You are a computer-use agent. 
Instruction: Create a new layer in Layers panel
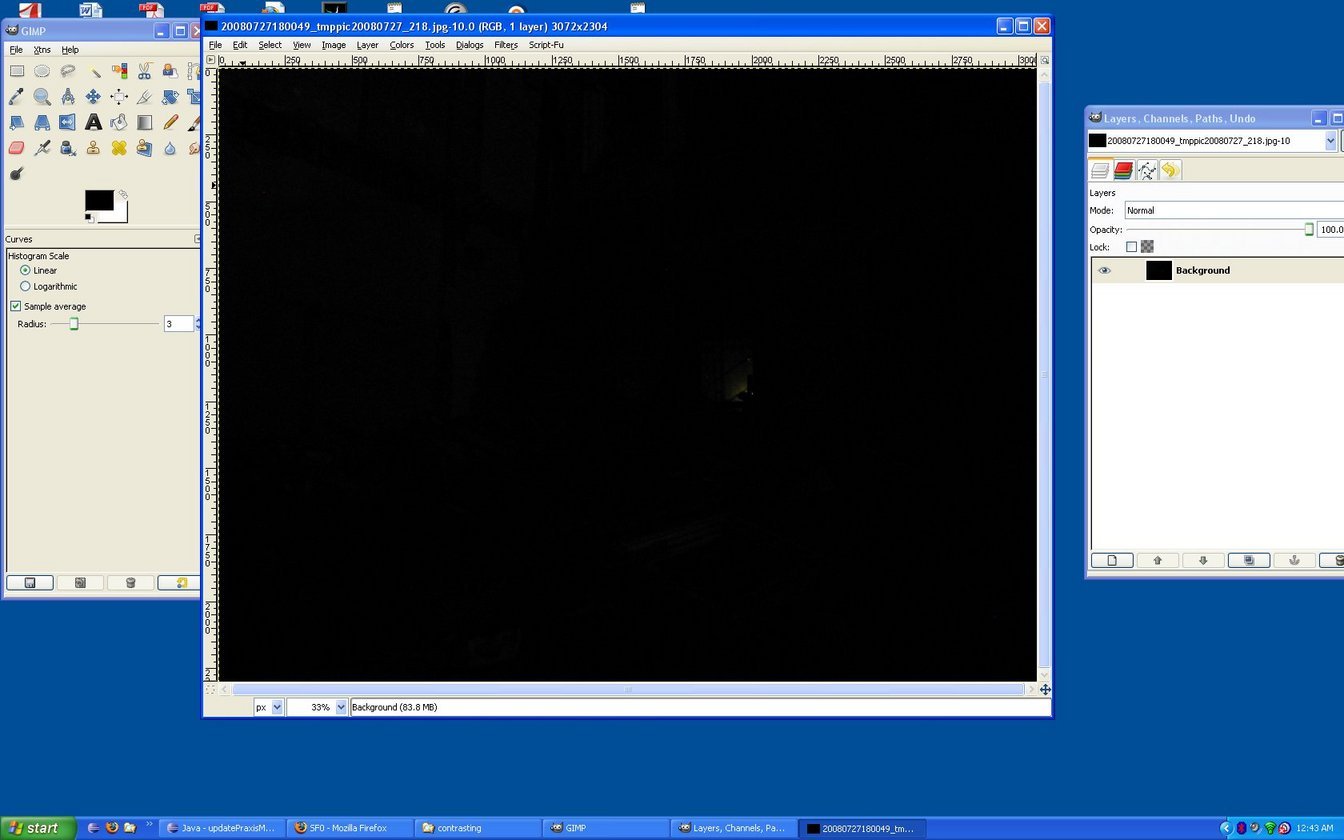coord(1111,561)
